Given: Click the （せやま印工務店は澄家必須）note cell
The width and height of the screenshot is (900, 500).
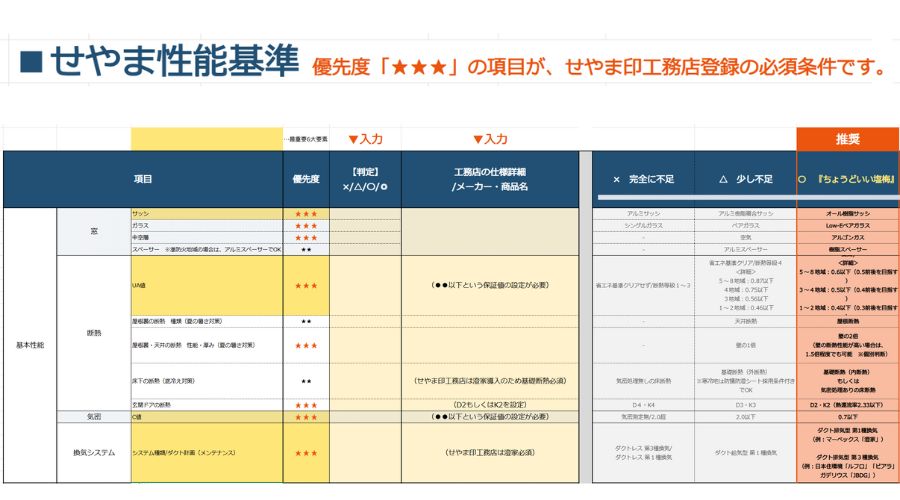Looking at the screenshot, I should click(x=490, y=452).
